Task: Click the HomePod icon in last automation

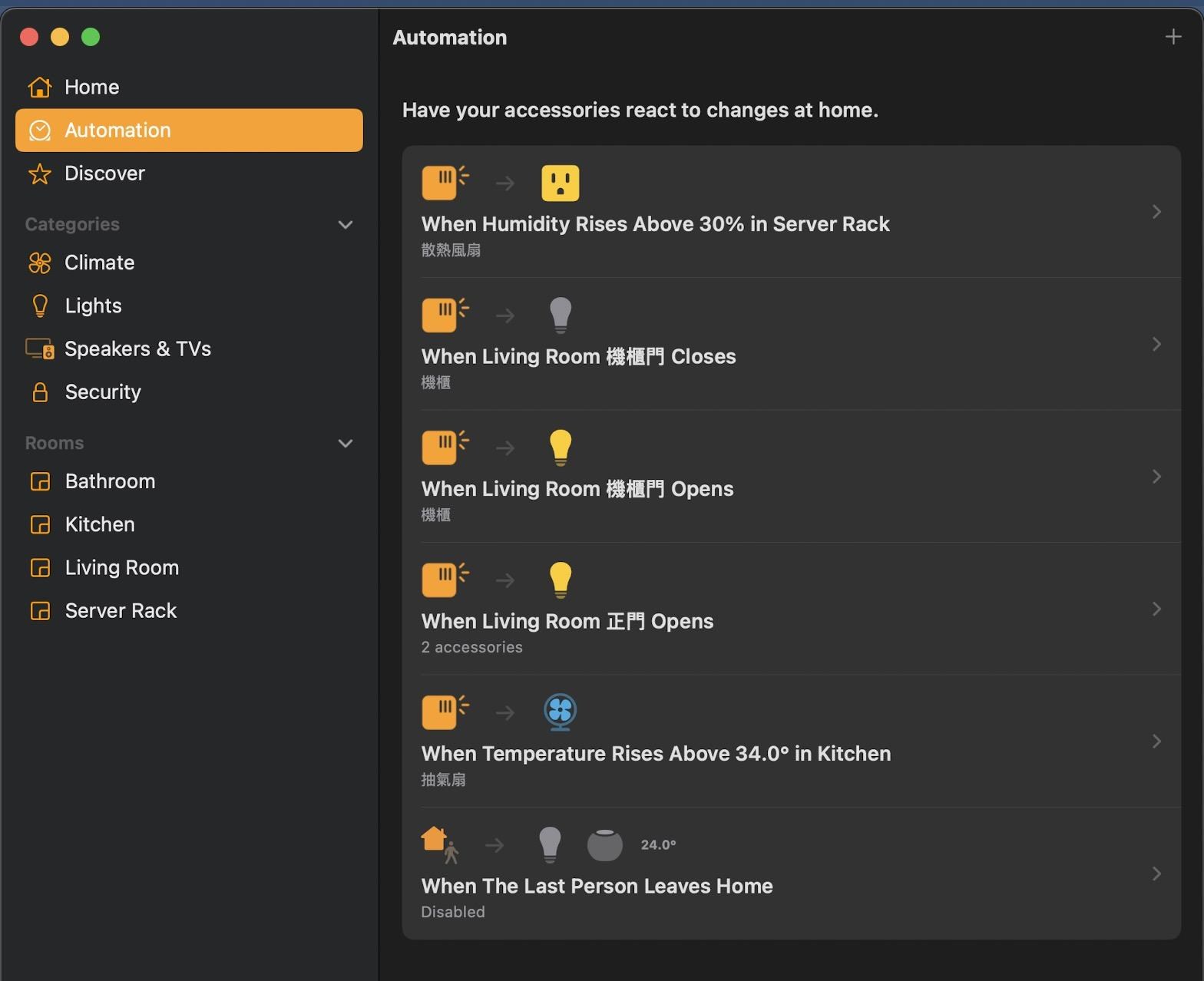Action: click(604, 844)
